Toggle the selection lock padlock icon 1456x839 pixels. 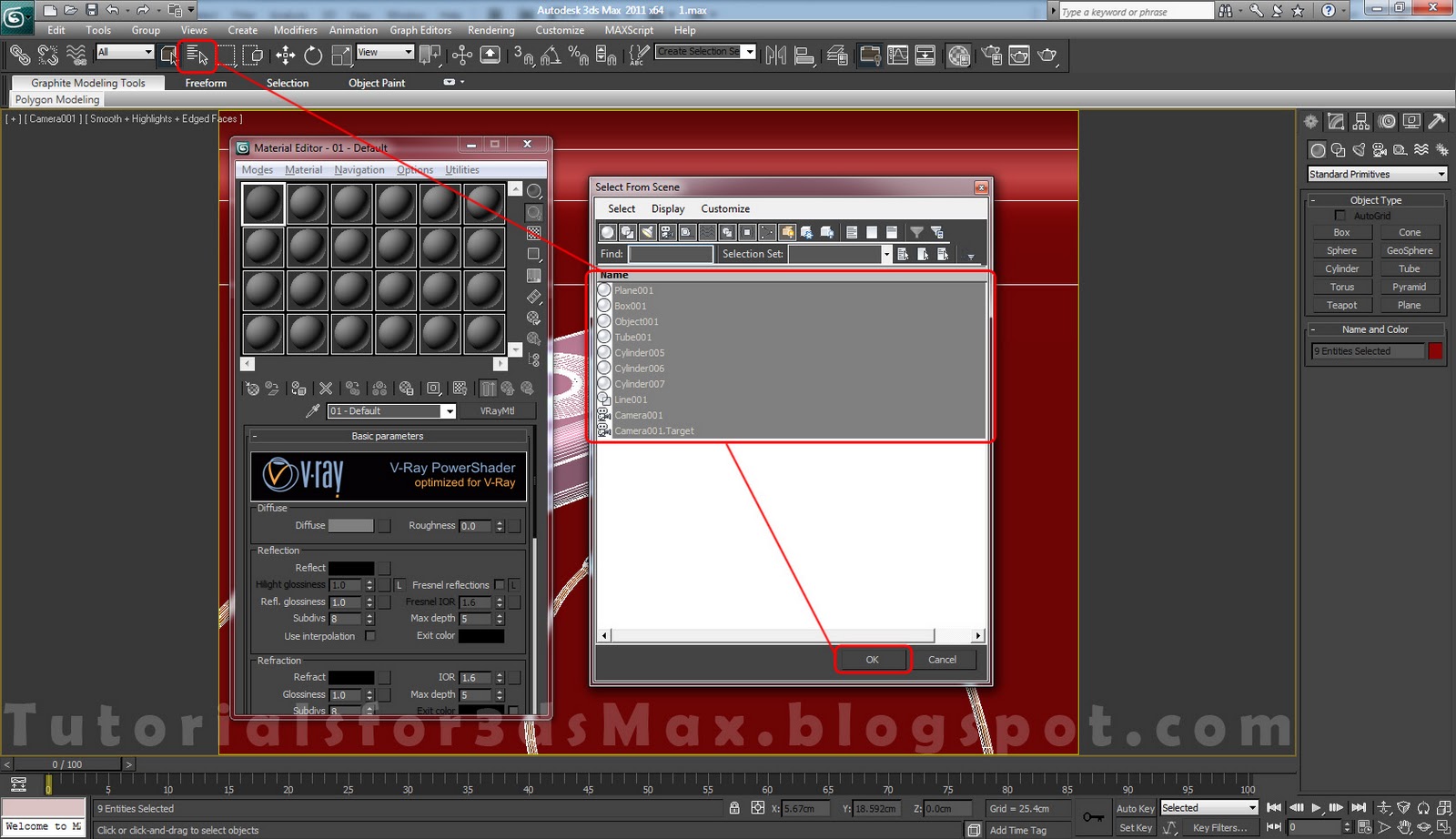[x=734, y=808]
